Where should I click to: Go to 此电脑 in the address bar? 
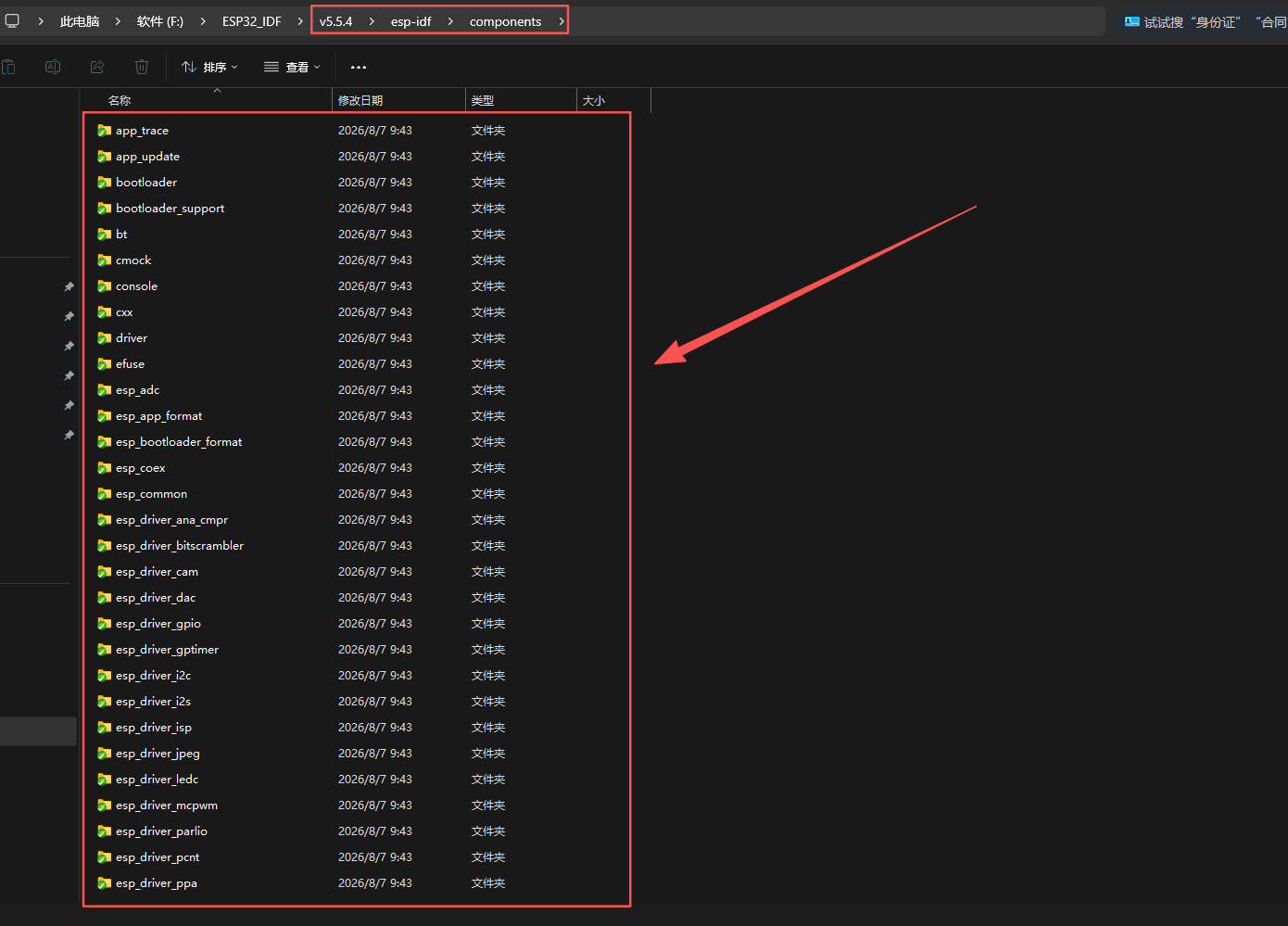click(80, 21)
